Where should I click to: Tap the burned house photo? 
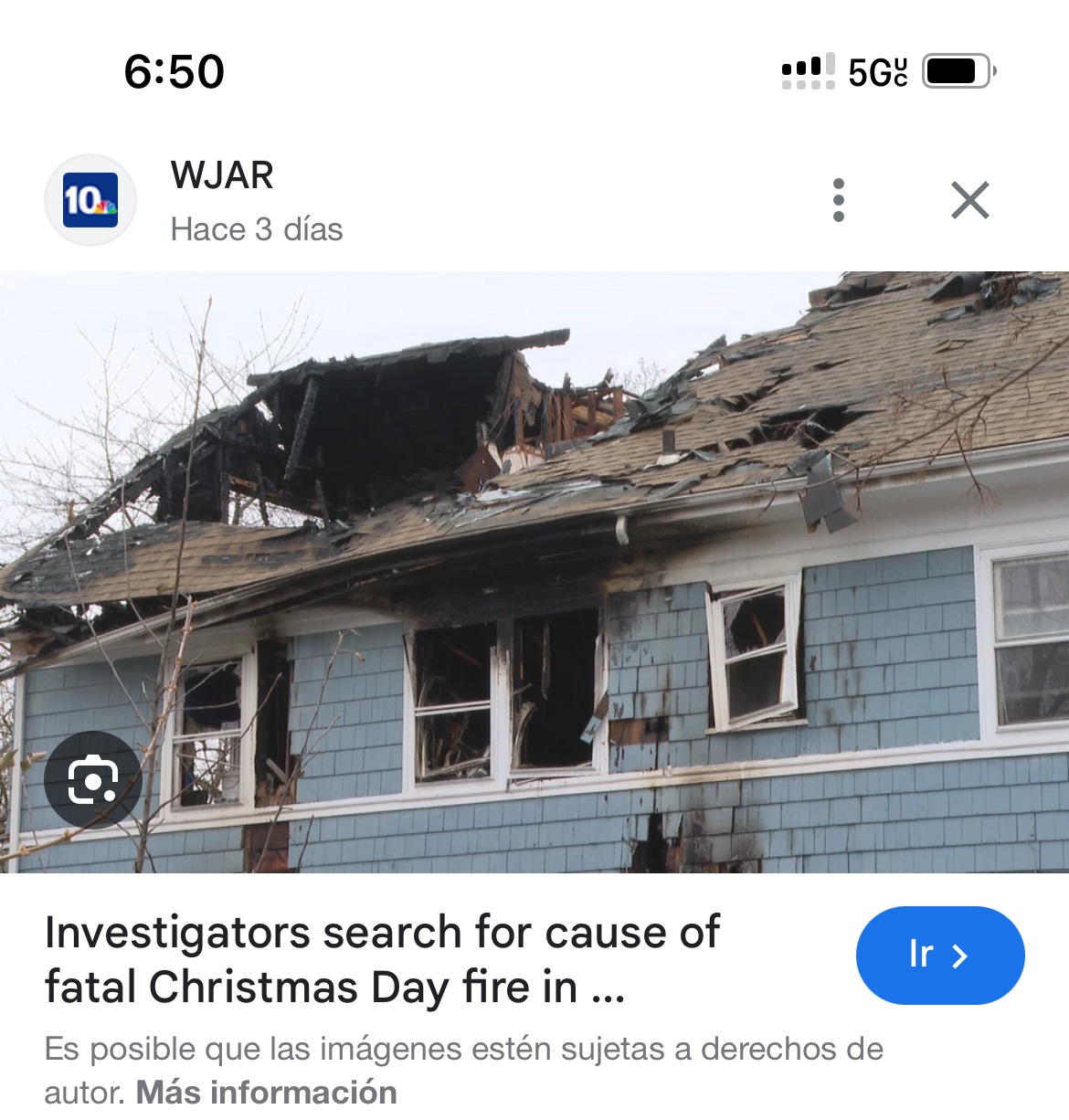534,572
